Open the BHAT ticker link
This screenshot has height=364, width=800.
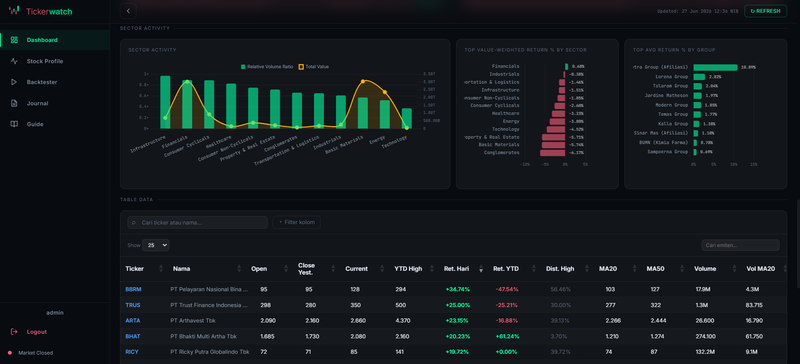(x=133, y=336)
